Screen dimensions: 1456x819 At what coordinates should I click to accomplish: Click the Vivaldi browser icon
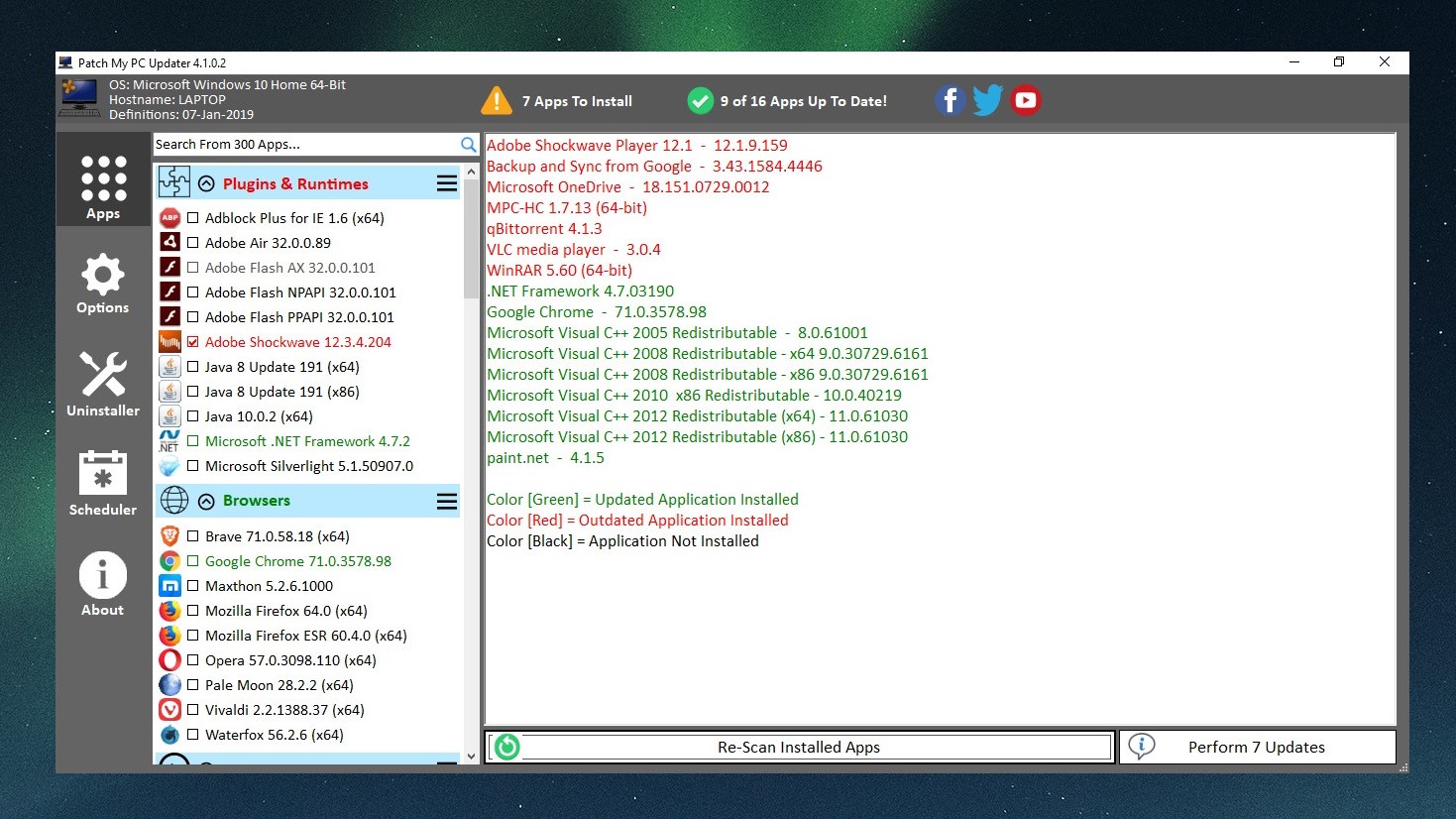pos(170,710)
